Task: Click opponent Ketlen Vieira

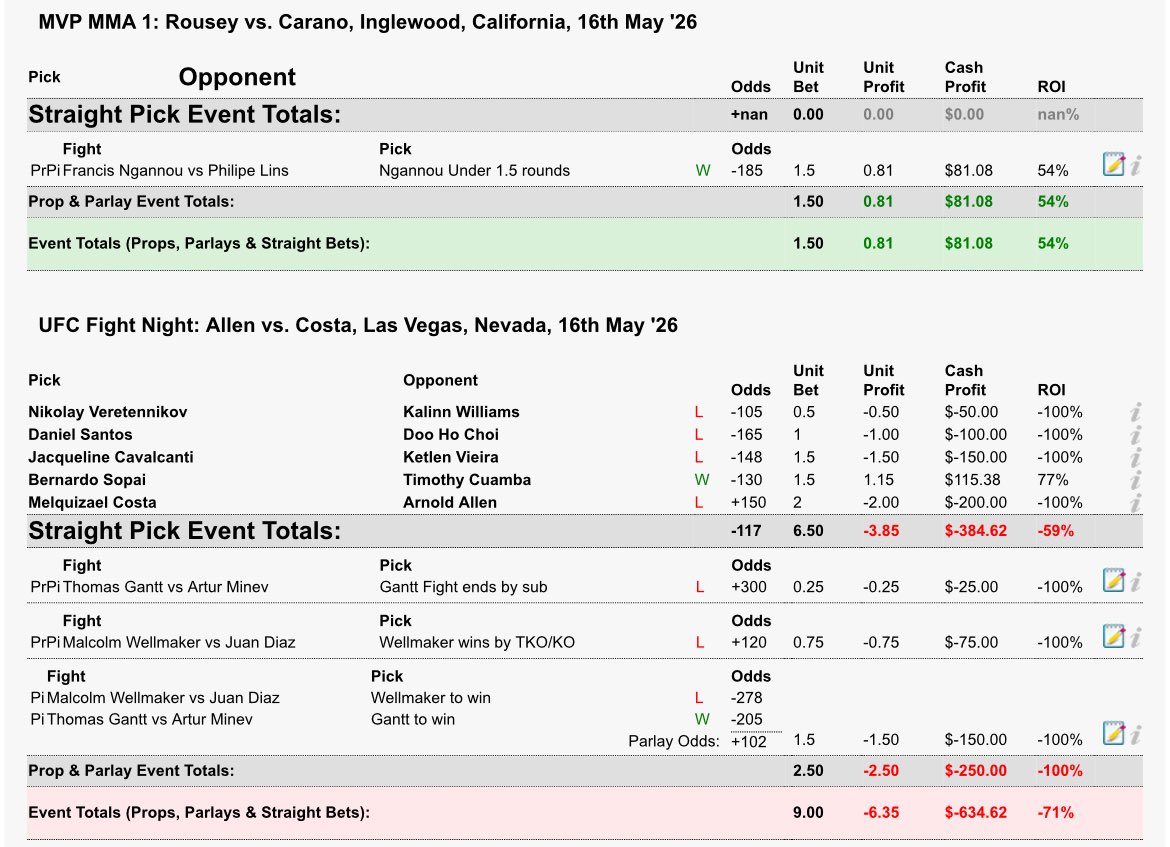Action: pos(451,457)
